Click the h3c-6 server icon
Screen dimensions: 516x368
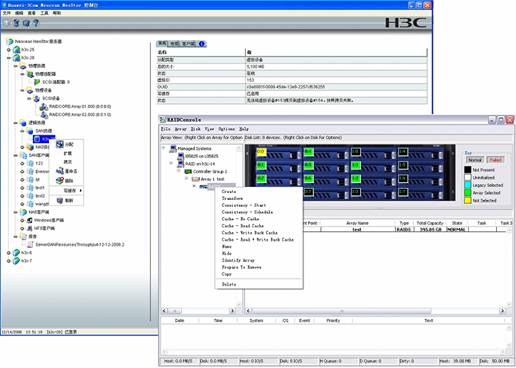16,253
